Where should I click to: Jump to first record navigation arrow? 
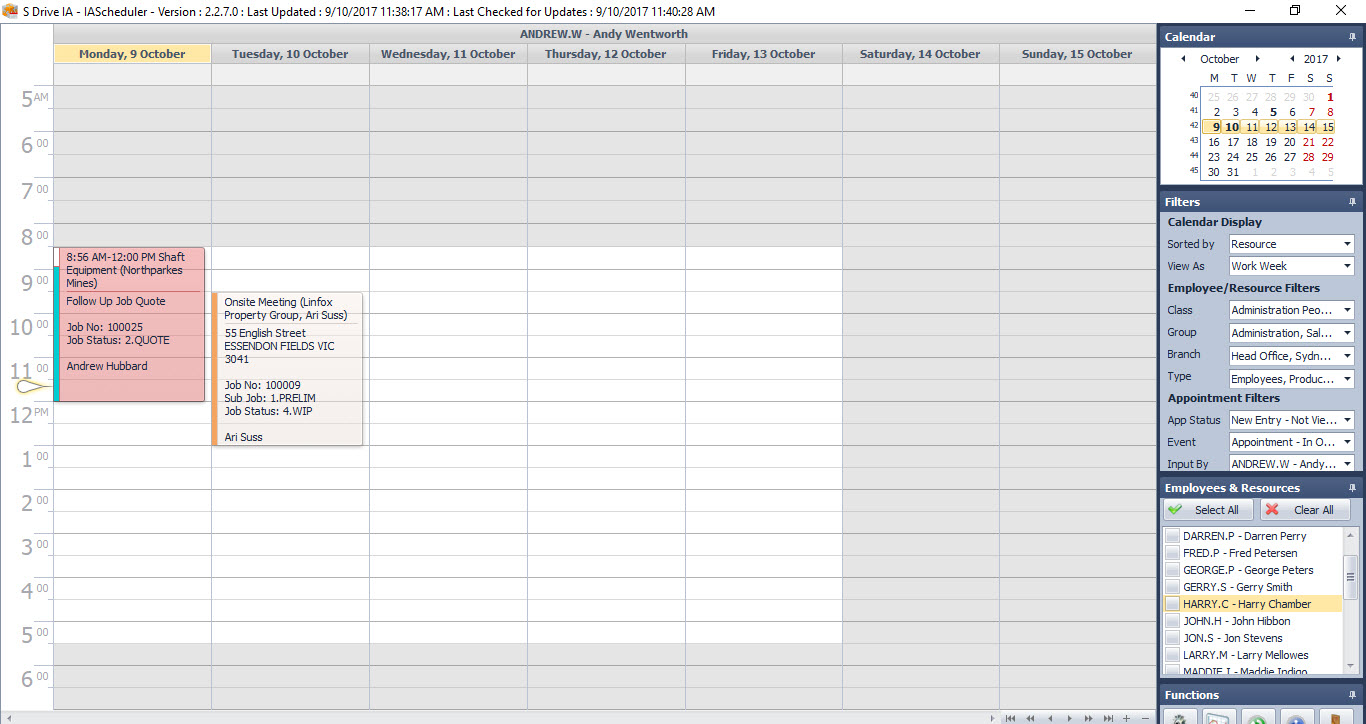tap(1011, 718)
